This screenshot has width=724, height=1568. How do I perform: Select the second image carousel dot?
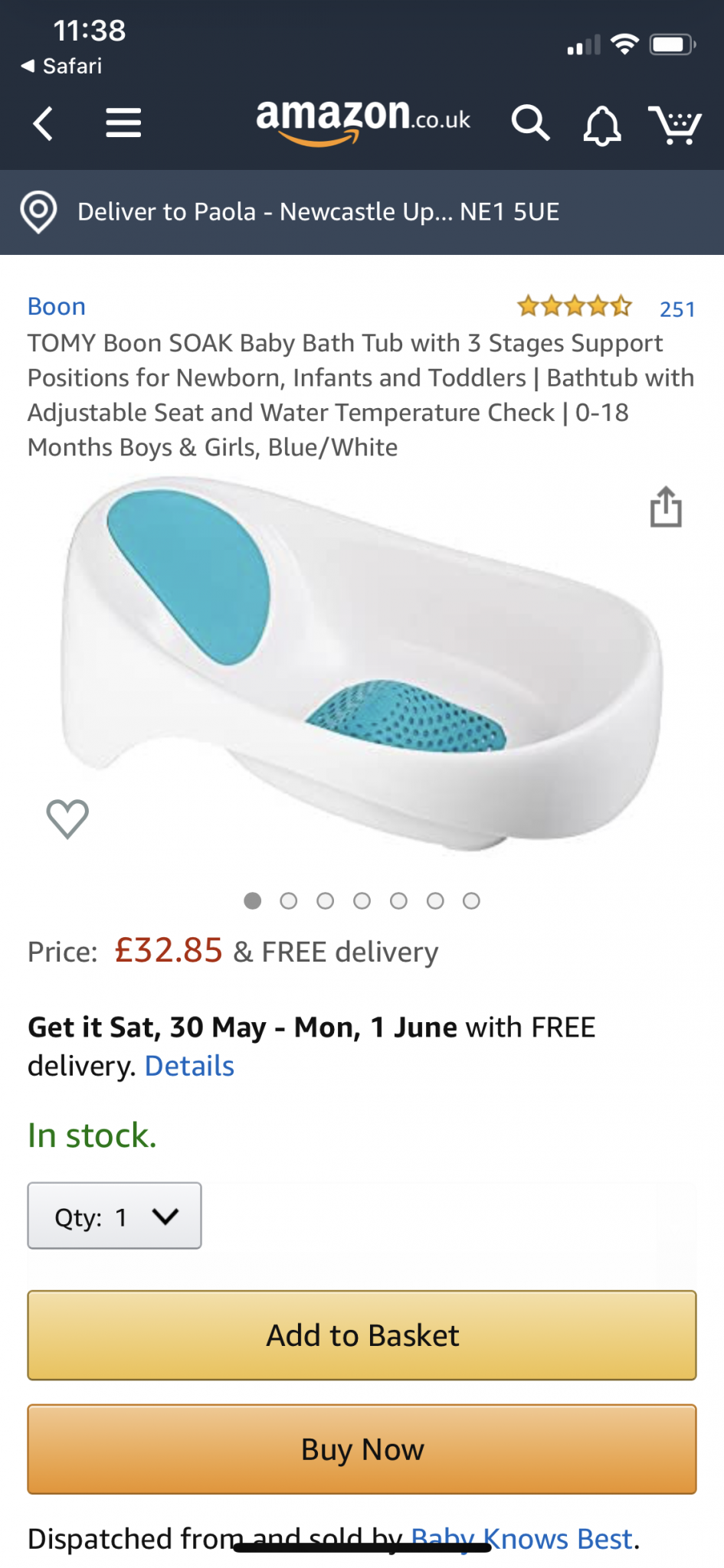pyautogui.click(x=289, y=901)
